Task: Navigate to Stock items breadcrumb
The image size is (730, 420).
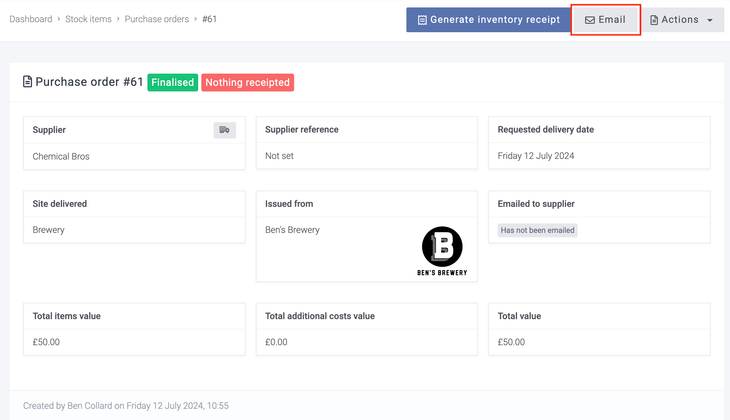Action: coord(89,19)
